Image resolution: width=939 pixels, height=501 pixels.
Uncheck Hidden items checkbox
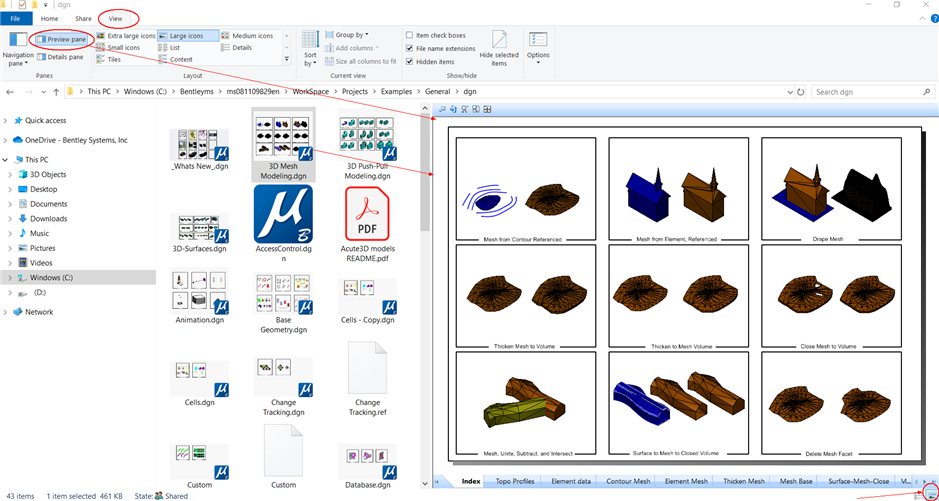pos(410,62)
